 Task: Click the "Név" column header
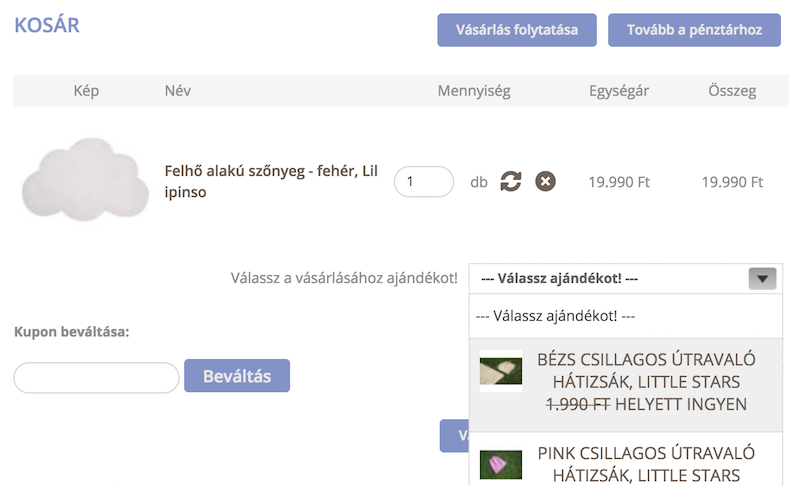click(178, 91)
